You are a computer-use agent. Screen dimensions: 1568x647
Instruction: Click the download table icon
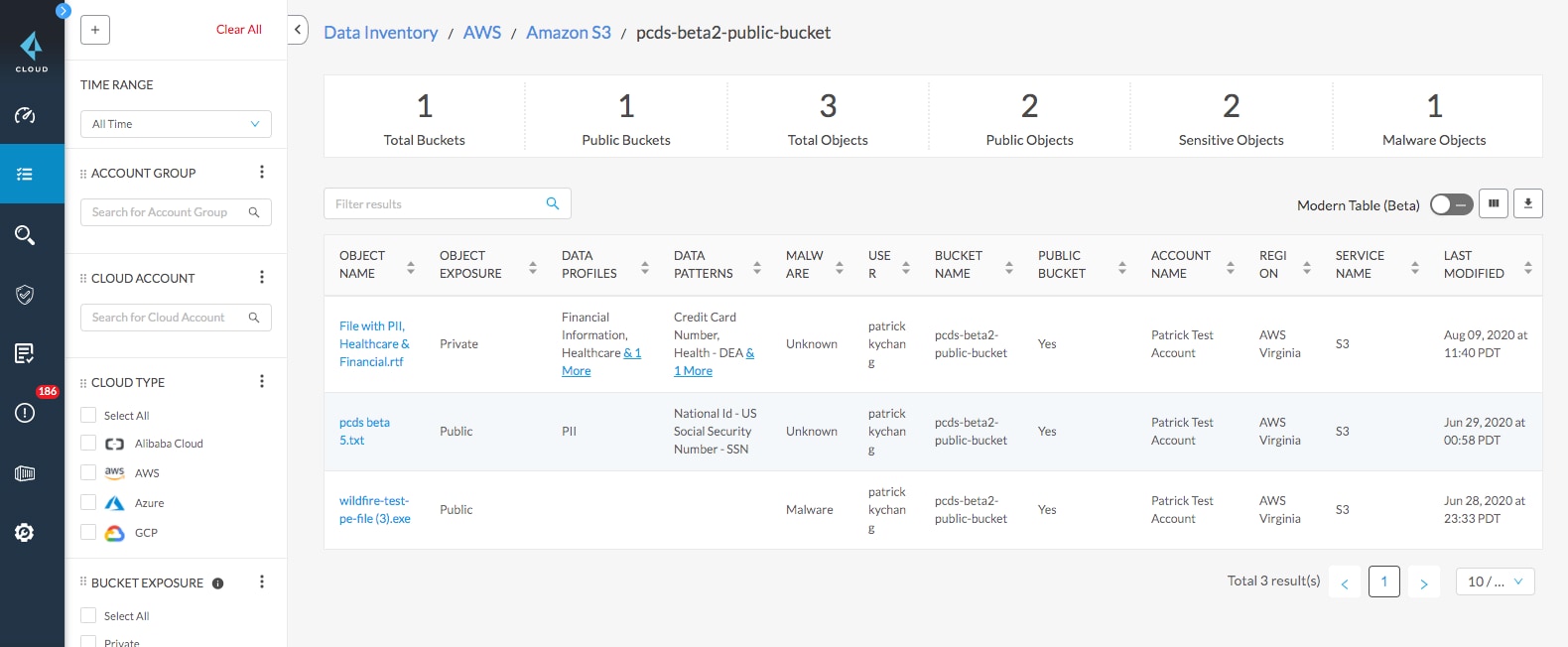[1528, 203]
